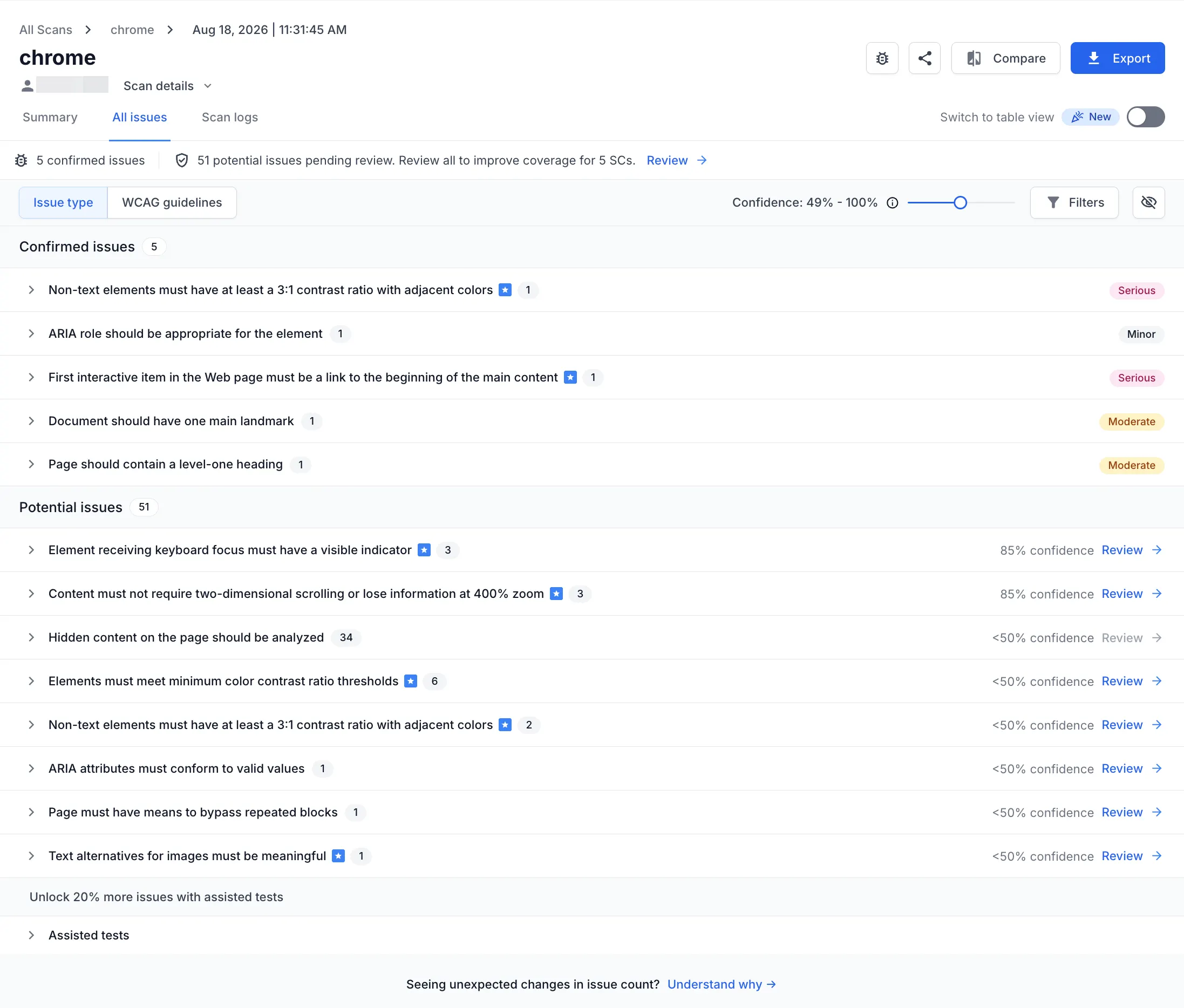Expand keyboard focus visible indicator issue
Screen dimensions: 1184x1008
click(x=31, y=550)
